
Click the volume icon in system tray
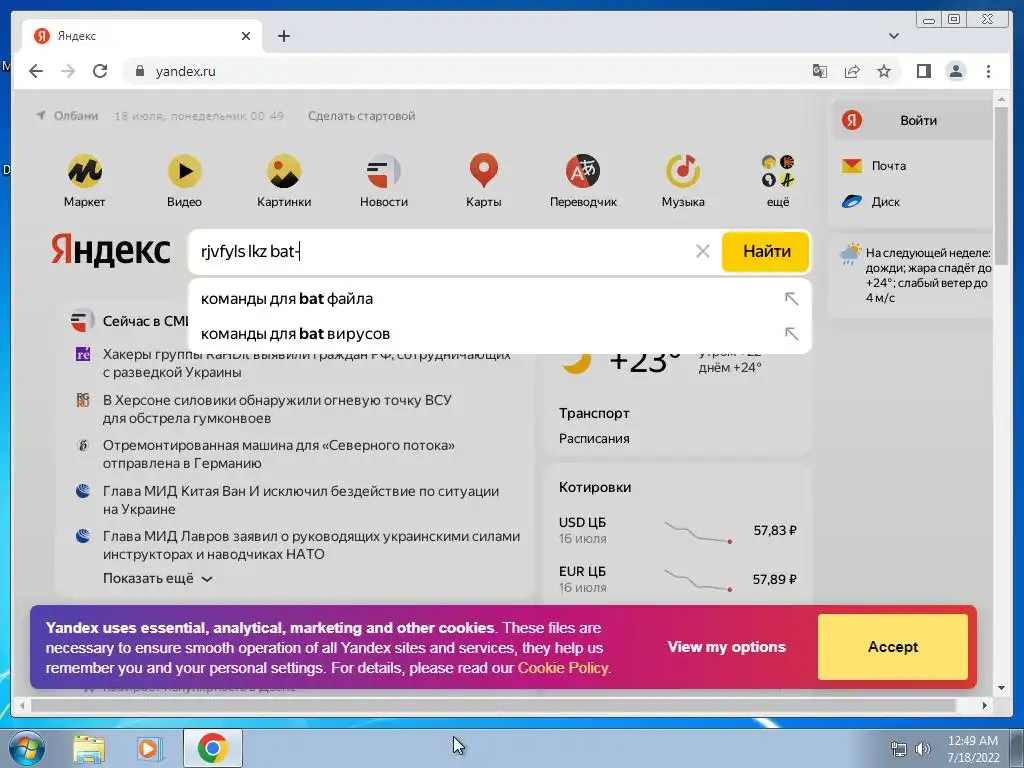pos(922,749)
